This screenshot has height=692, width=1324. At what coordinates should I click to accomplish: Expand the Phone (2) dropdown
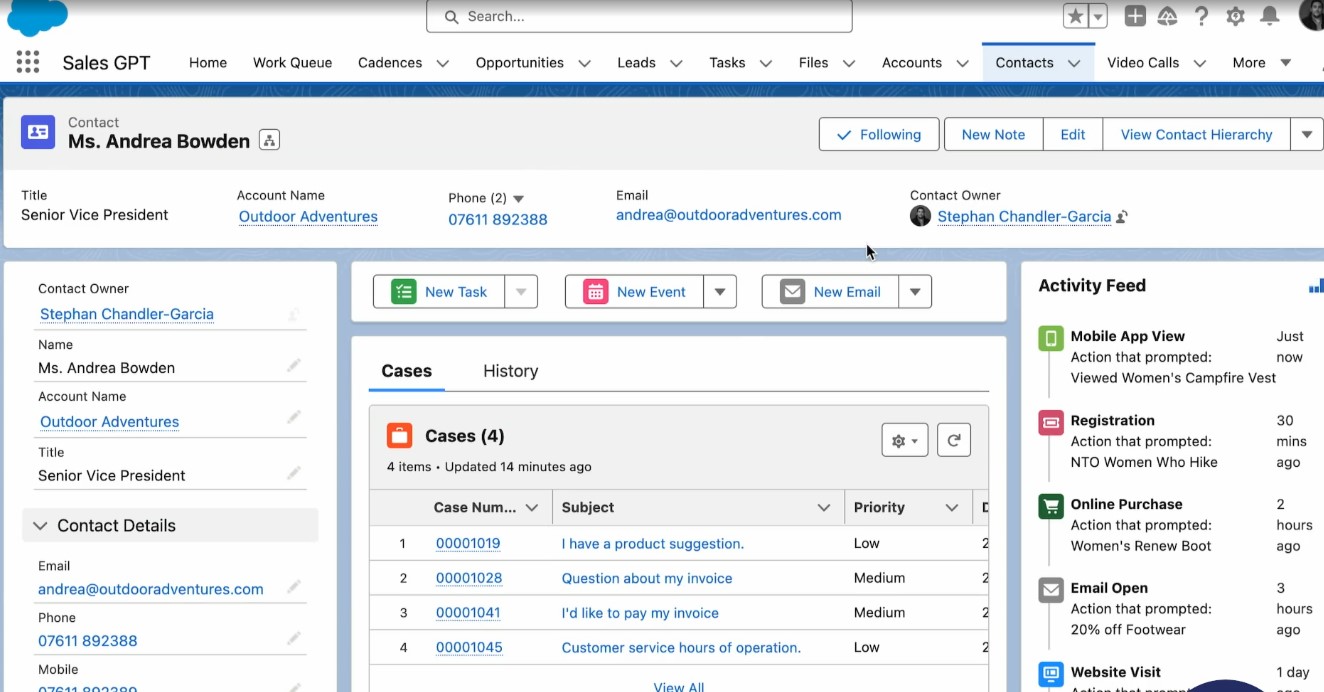tap(518, 199)
